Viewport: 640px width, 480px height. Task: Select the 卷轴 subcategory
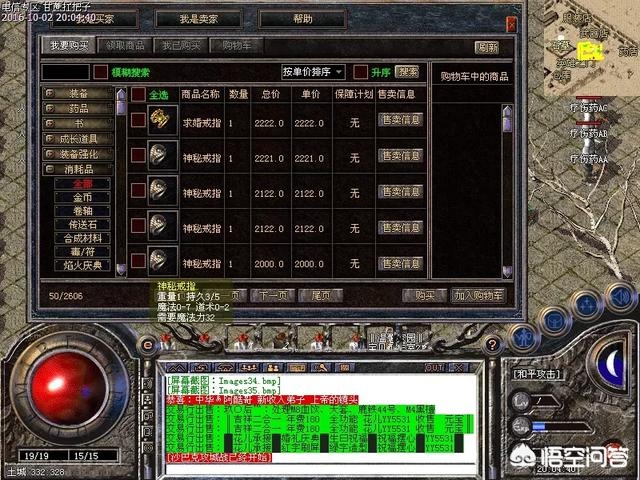pyautogui.click(x=82, y=211)
